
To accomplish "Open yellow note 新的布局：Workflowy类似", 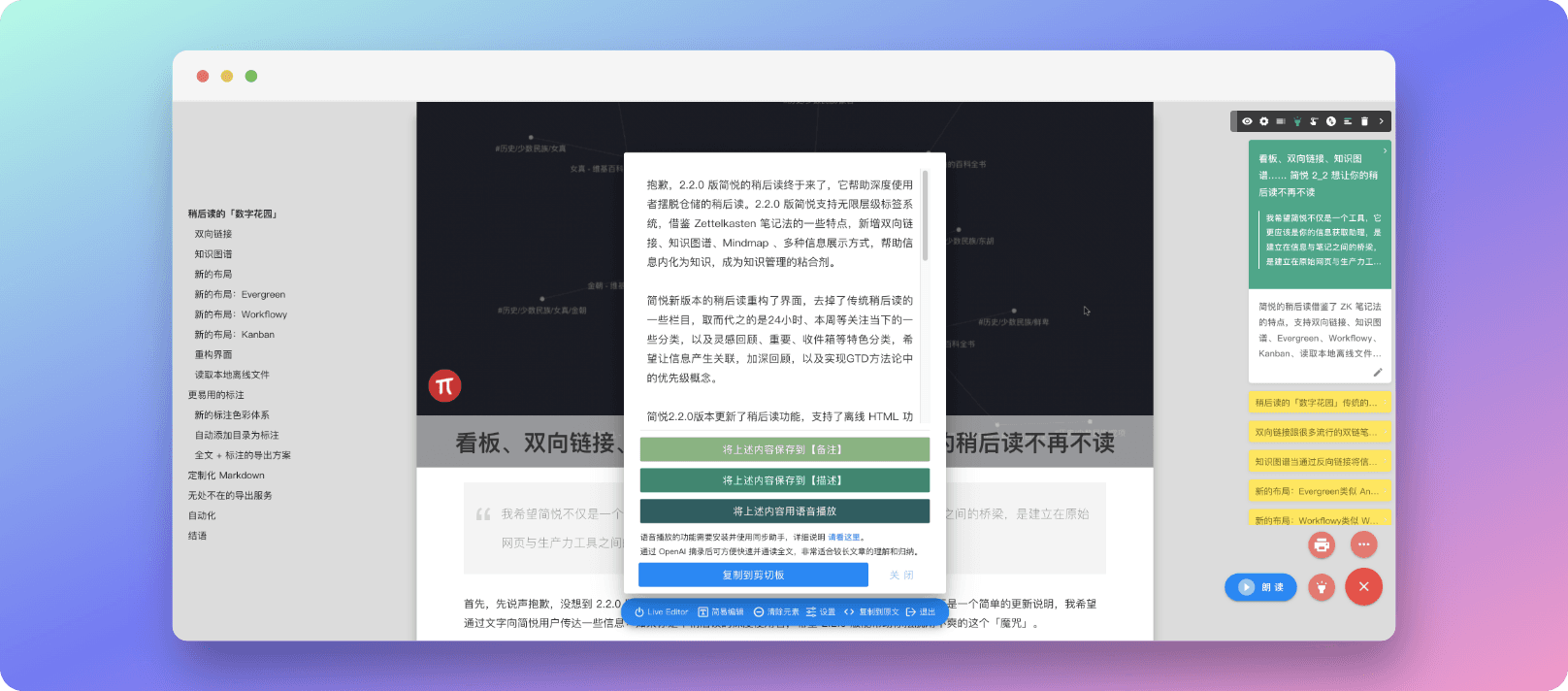I will 1320,519.
